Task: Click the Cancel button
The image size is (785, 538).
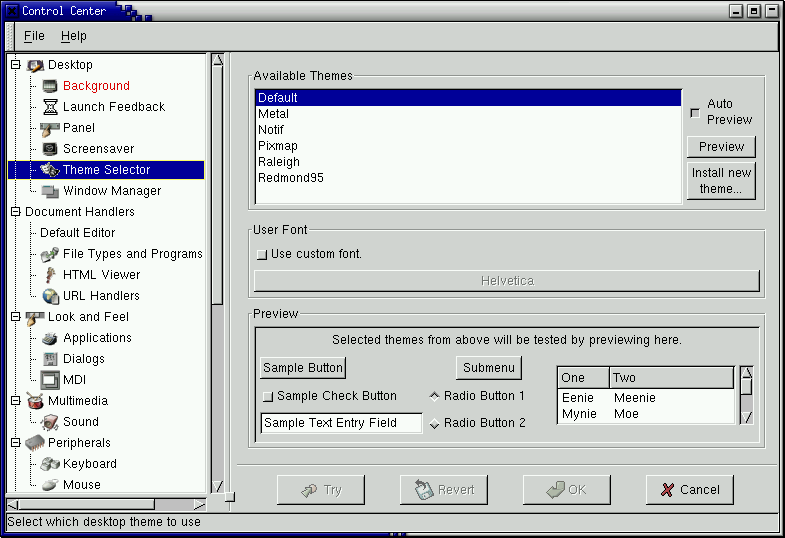Action: tap(689, 490)
